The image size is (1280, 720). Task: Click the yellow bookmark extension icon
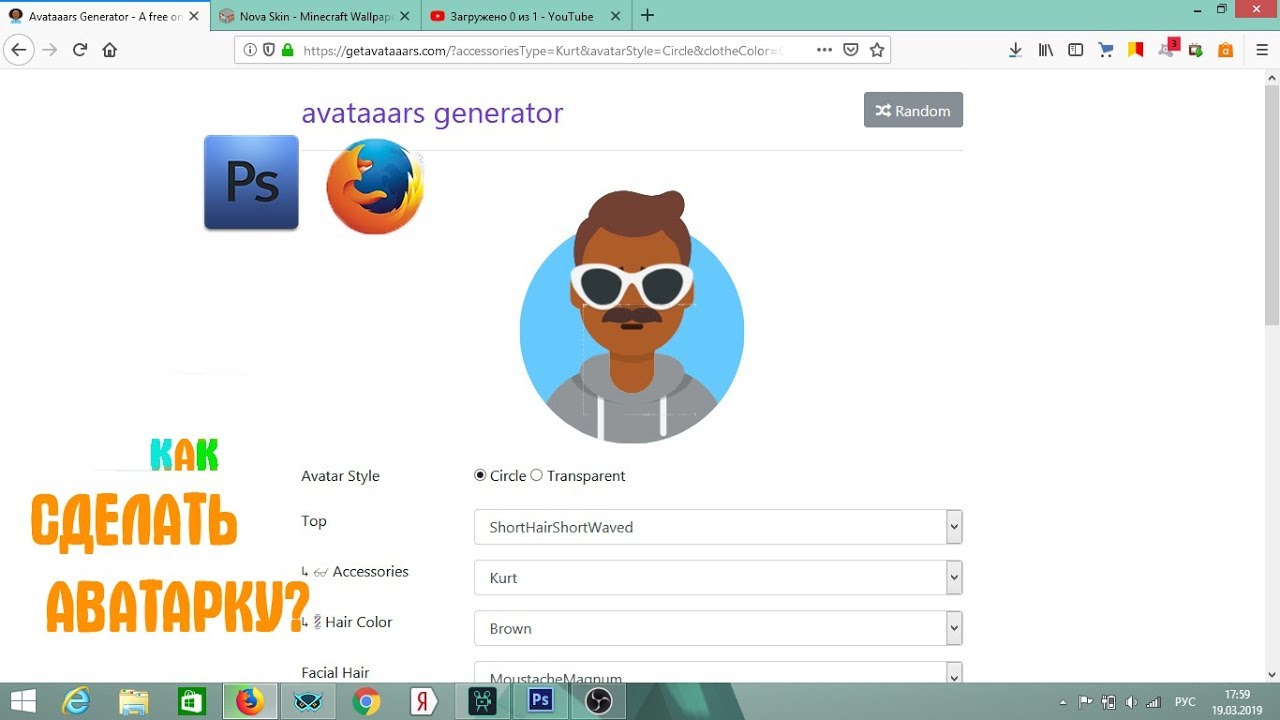tap(1136, 50)
